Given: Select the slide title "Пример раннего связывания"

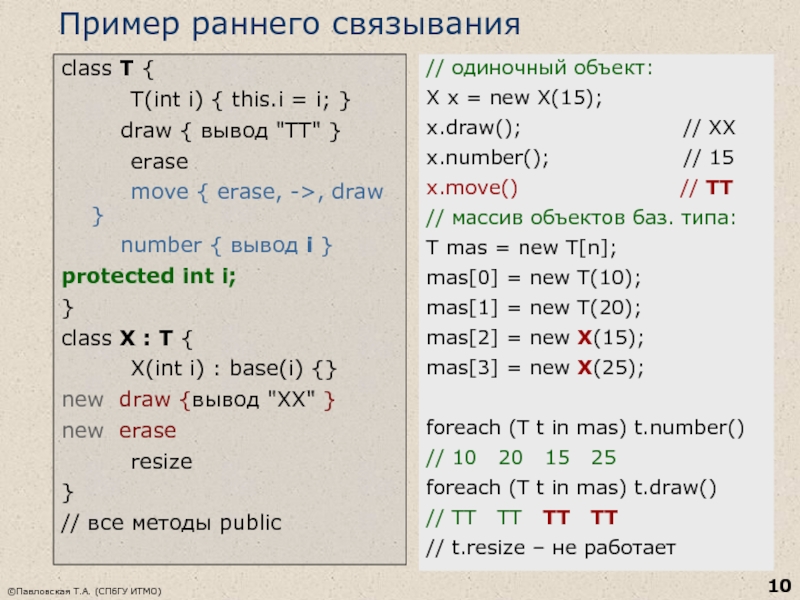Looking at the screenshot, I should (x=289, y=24).
